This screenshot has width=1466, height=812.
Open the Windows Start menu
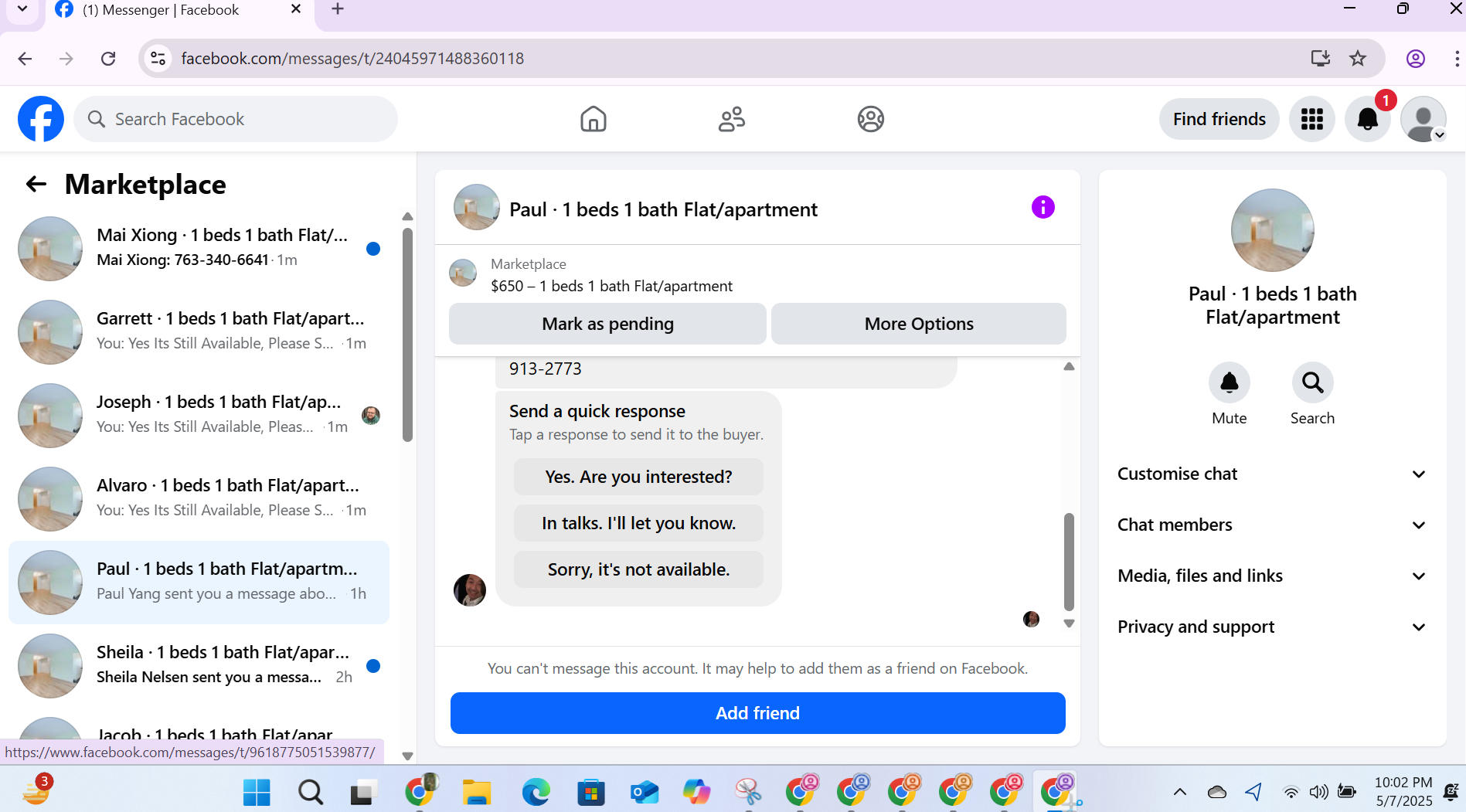pyautogui.click(x=257, y=792)
